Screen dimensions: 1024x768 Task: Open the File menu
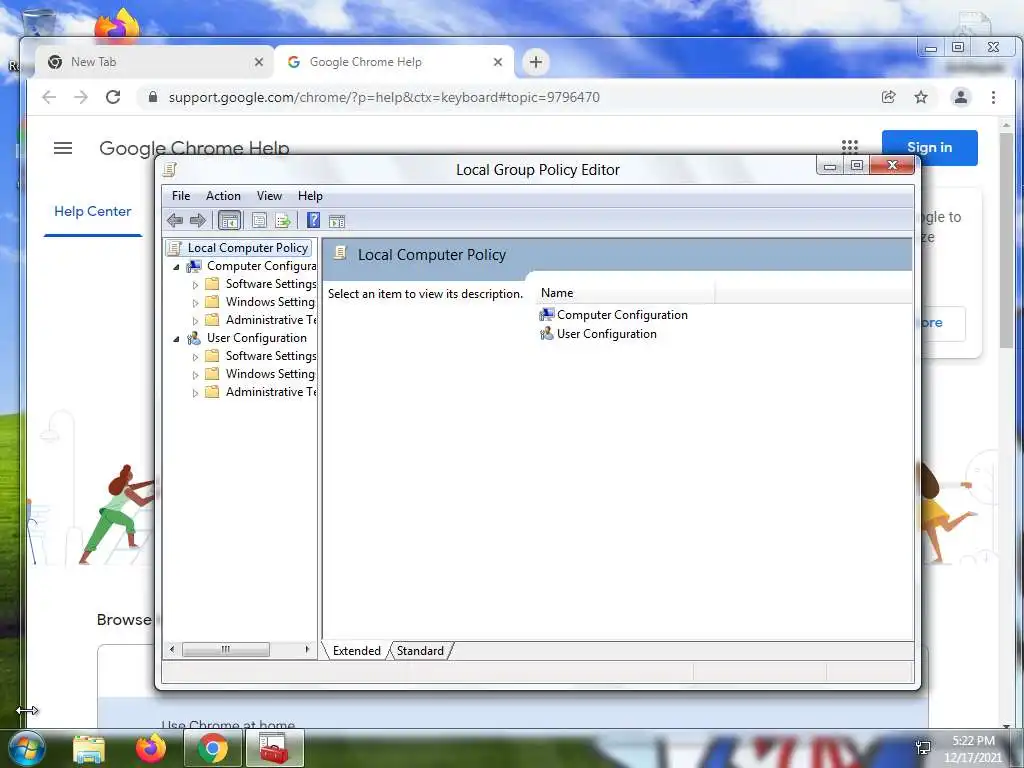click(181, 196)
